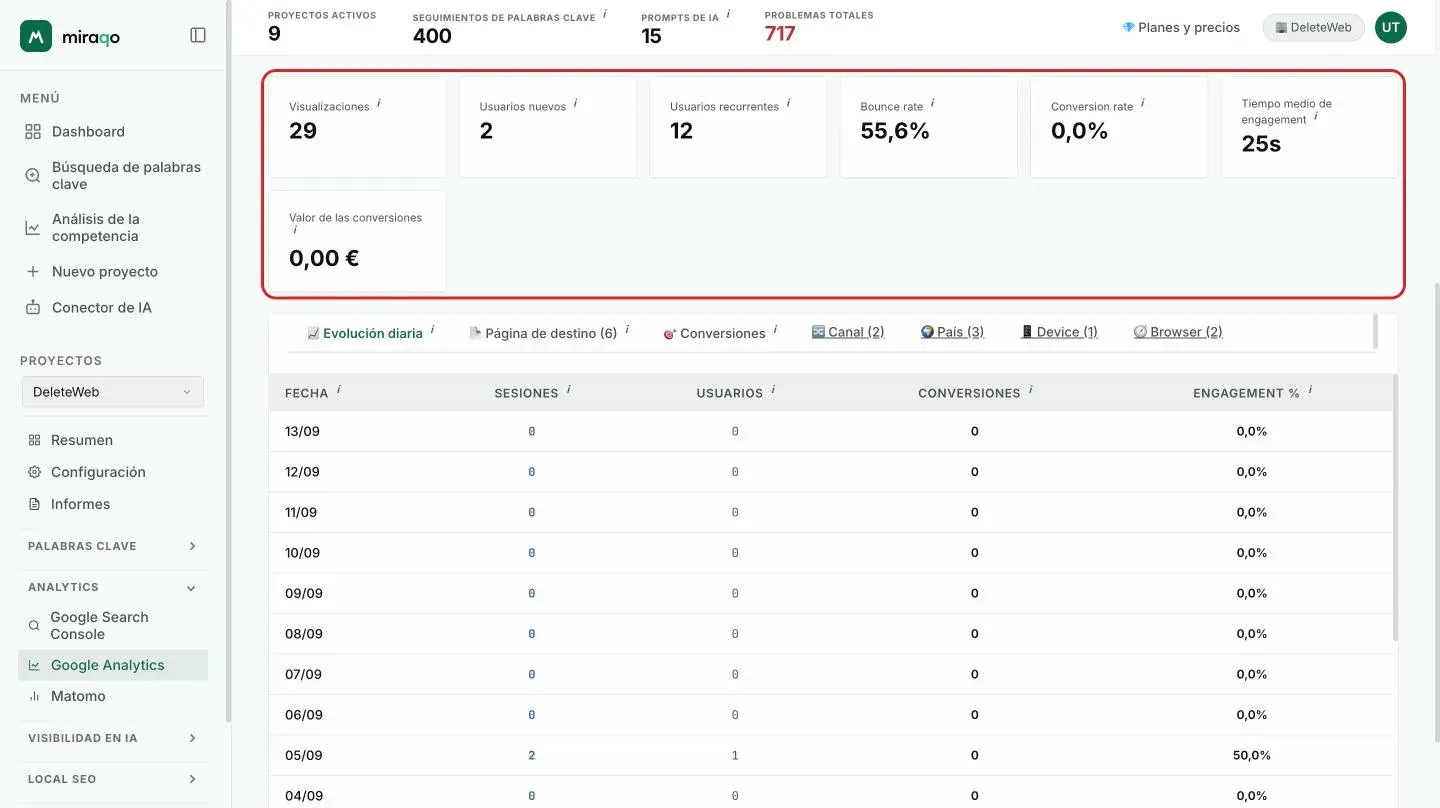Image resolution: width=1440 pixels, height=808 pixels.
Task: Click info icon on the Visualizaciones card
Action: point(379,103)
